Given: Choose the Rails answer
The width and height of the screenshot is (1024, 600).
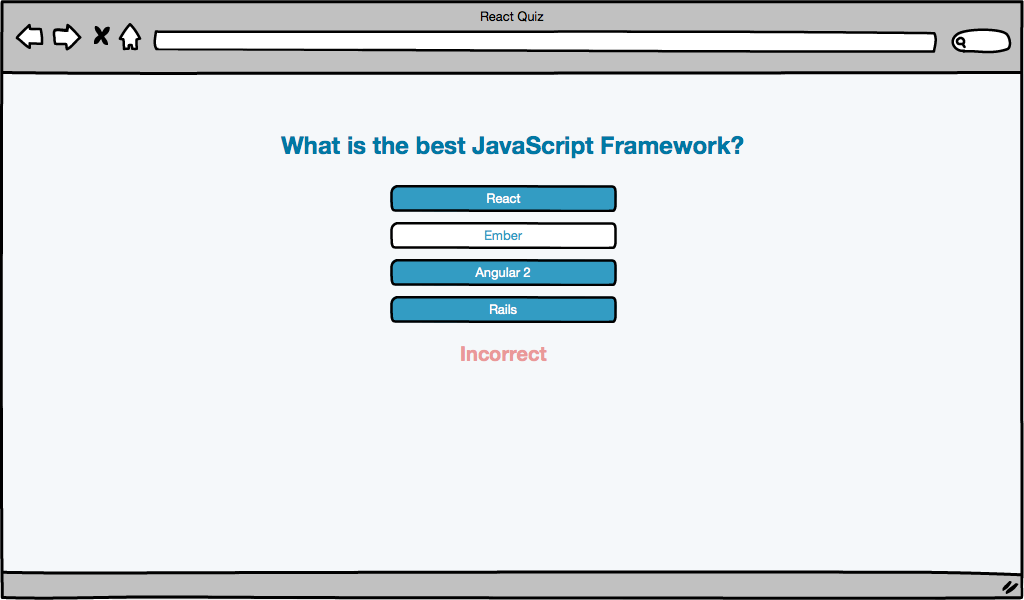Looking at the screenshot, I should [503, 309].
